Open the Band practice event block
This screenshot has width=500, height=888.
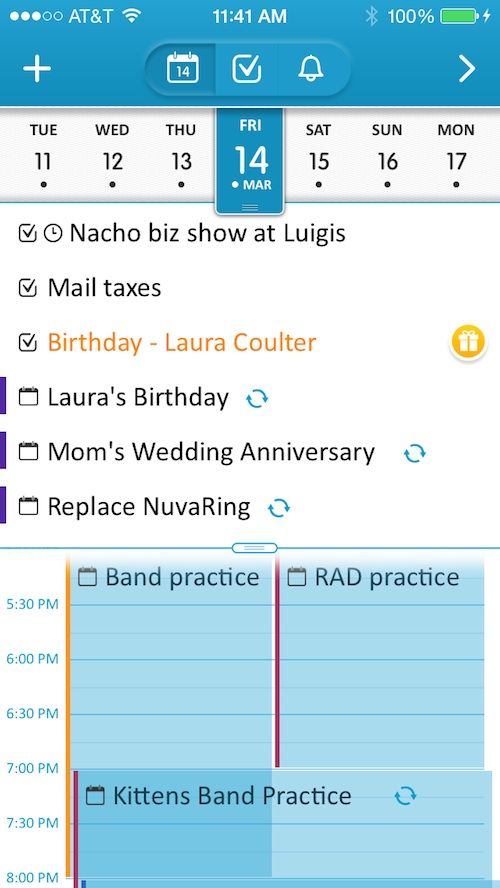click(x=170, y=661)
